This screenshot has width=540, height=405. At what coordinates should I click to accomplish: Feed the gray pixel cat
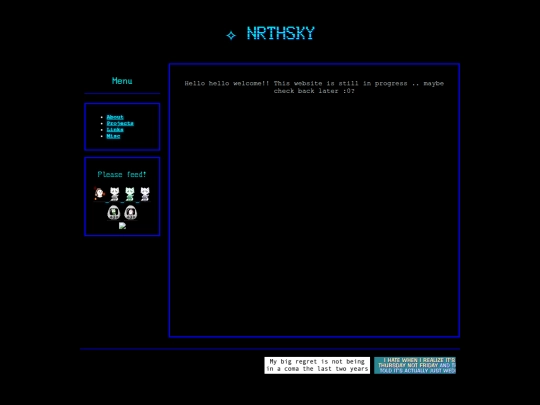(x=114, y=194)
